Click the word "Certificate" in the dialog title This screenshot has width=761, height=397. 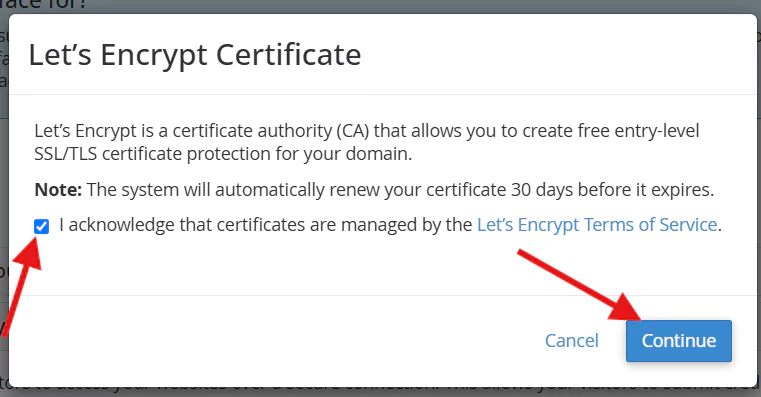(x=288, y=54)
